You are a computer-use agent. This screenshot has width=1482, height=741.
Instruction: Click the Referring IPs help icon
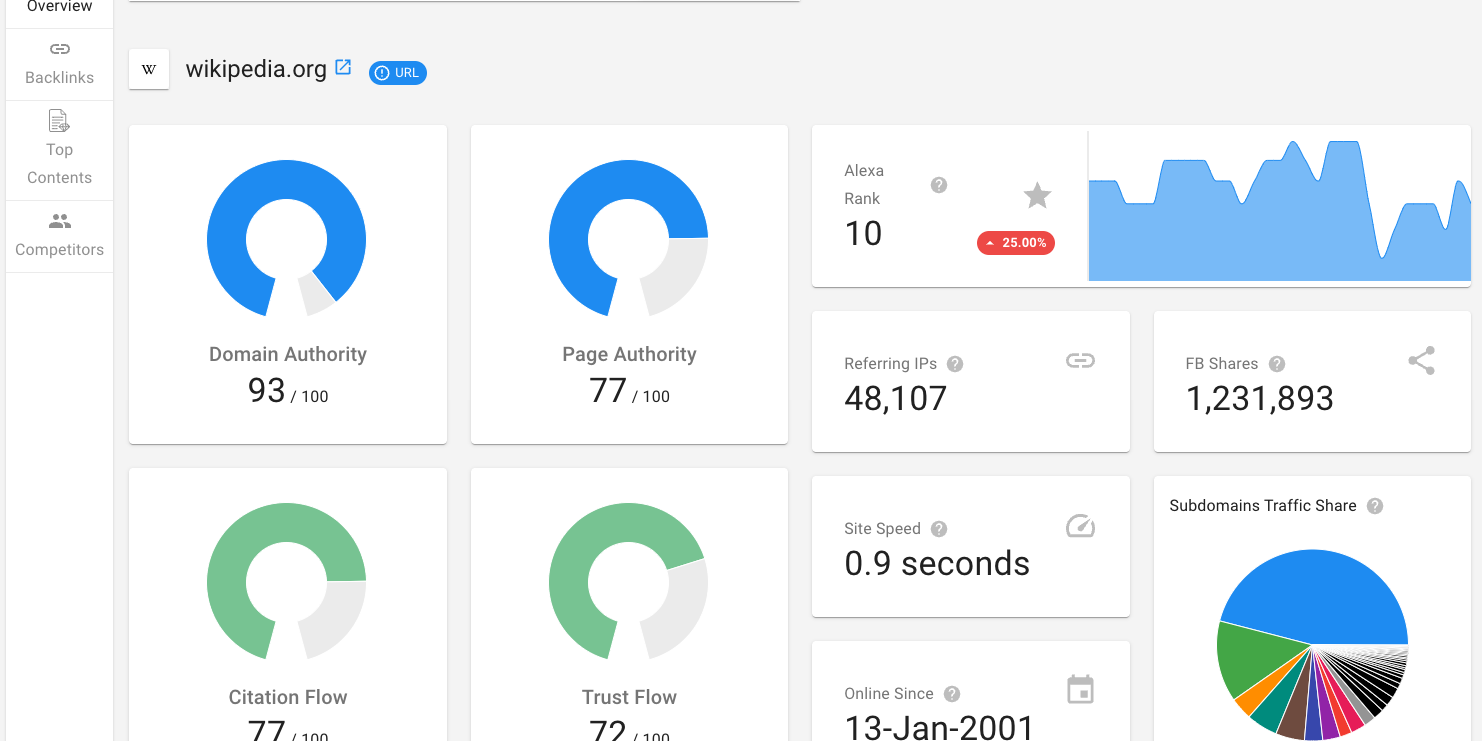click(x=955, y=364)
